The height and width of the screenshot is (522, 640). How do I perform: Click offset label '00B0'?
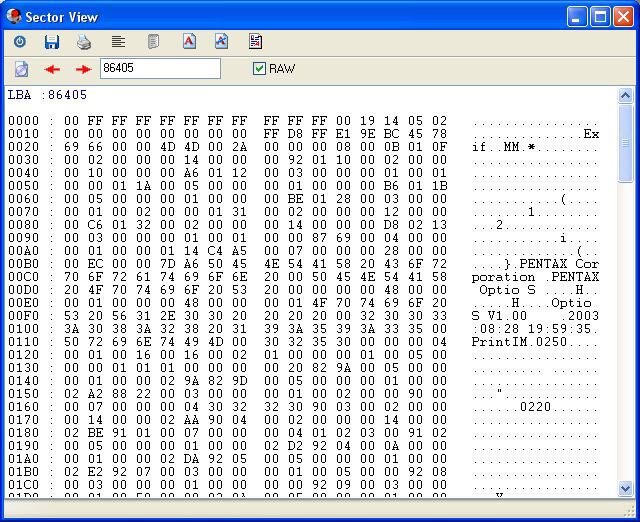point(24,264)
